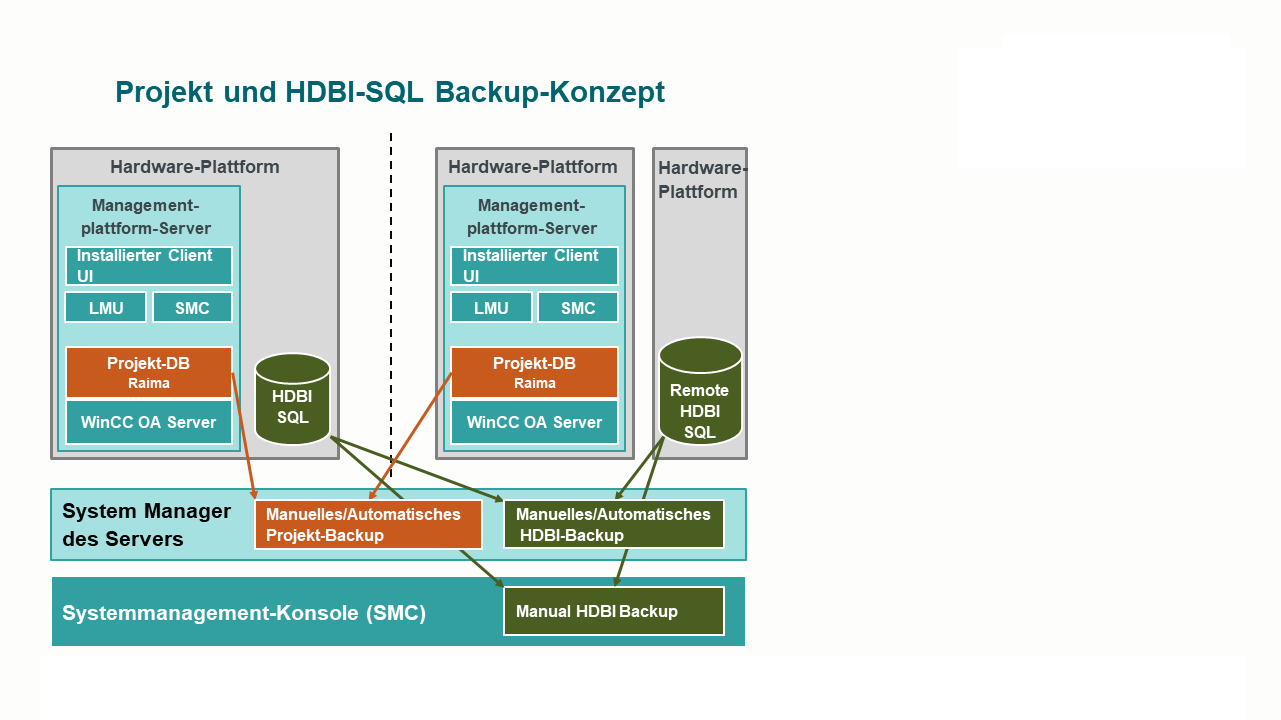Select middle Installierter Client UI block
The height and width of the screenshot is (720, 1281).
(x=534, y=266)
